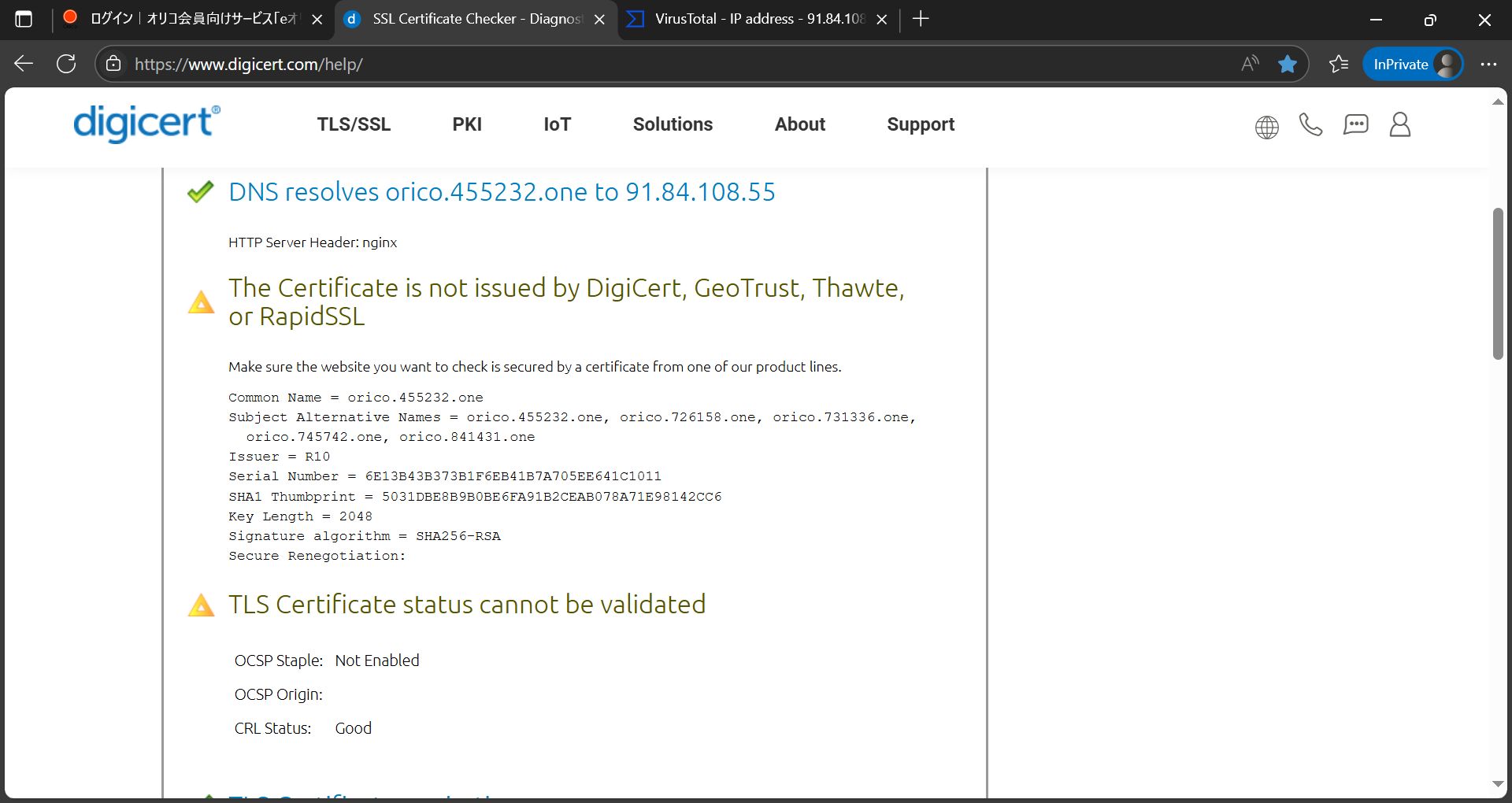Click the Signature algorithm SHA256-RSA line
The height and width of the screenshot is (803, 1512).
point(365,536)
